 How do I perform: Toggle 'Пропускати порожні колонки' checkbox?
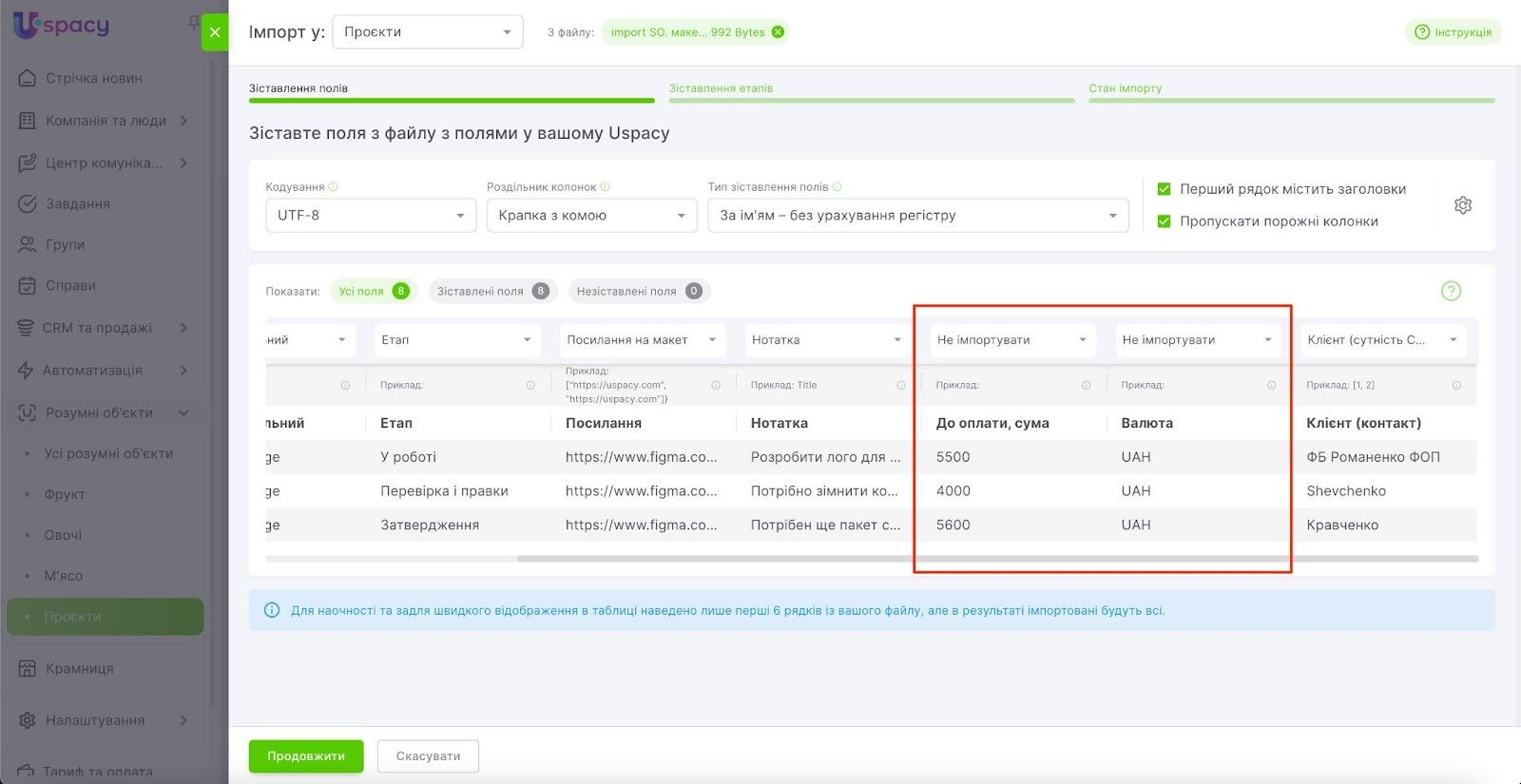(1164, 221)
